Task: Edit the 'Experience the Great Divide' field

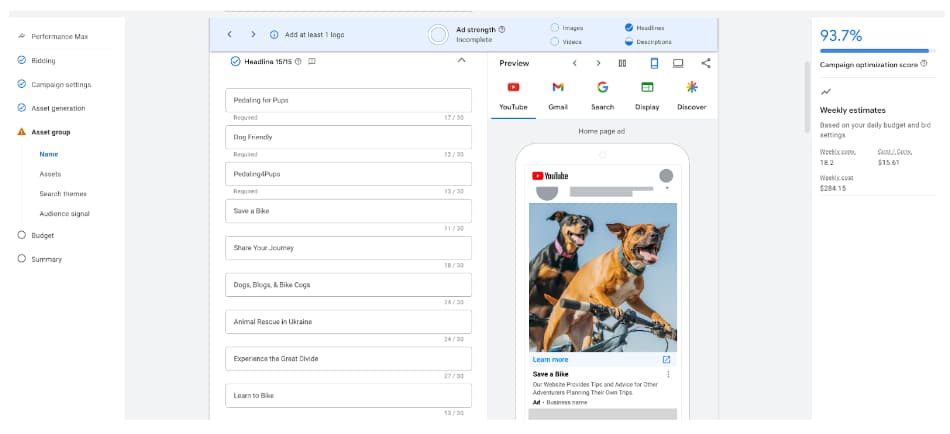Action: pos(348,359)
